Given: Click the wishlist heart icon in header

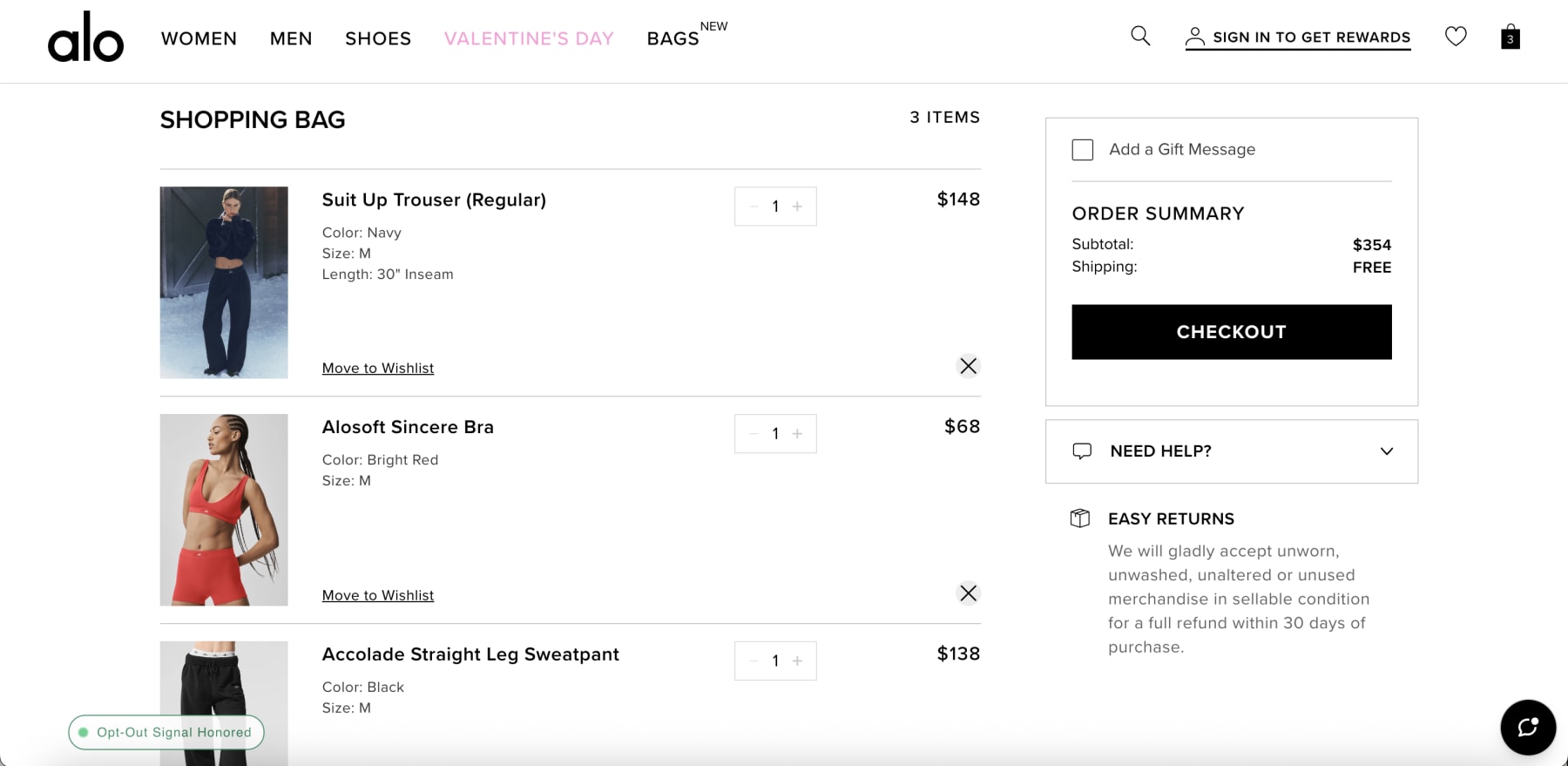Looking at the screenshot, I should 1456,37.
